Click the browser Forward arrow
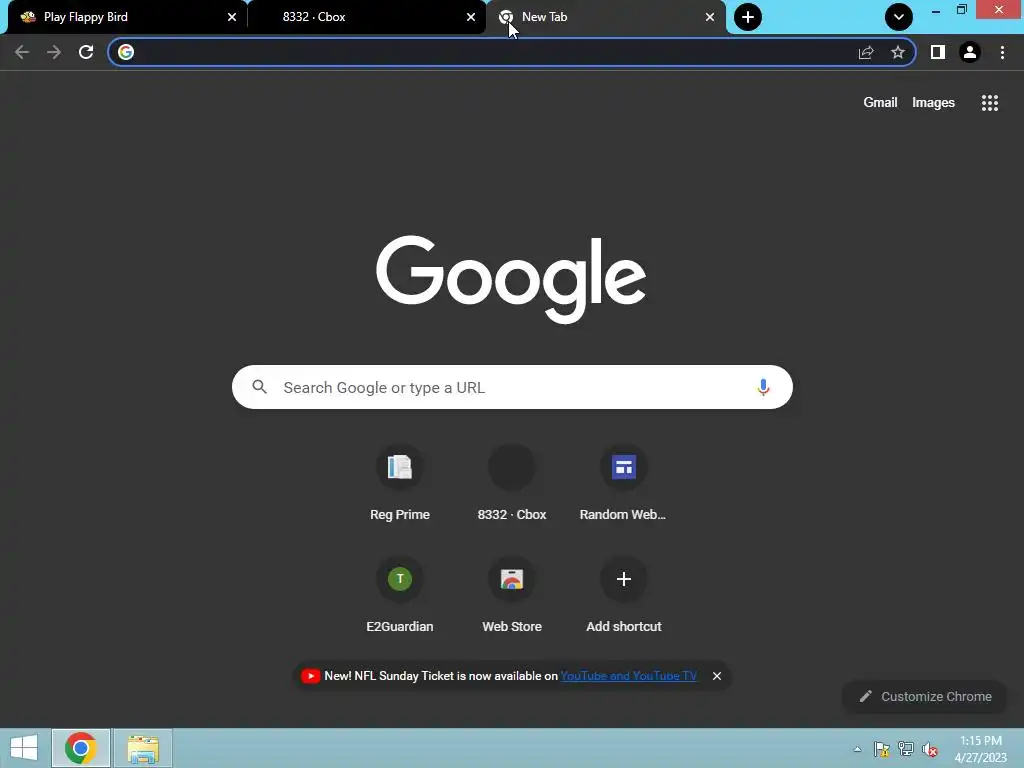This screenshot has width=1024, height=768. click(x=54, y=52)
